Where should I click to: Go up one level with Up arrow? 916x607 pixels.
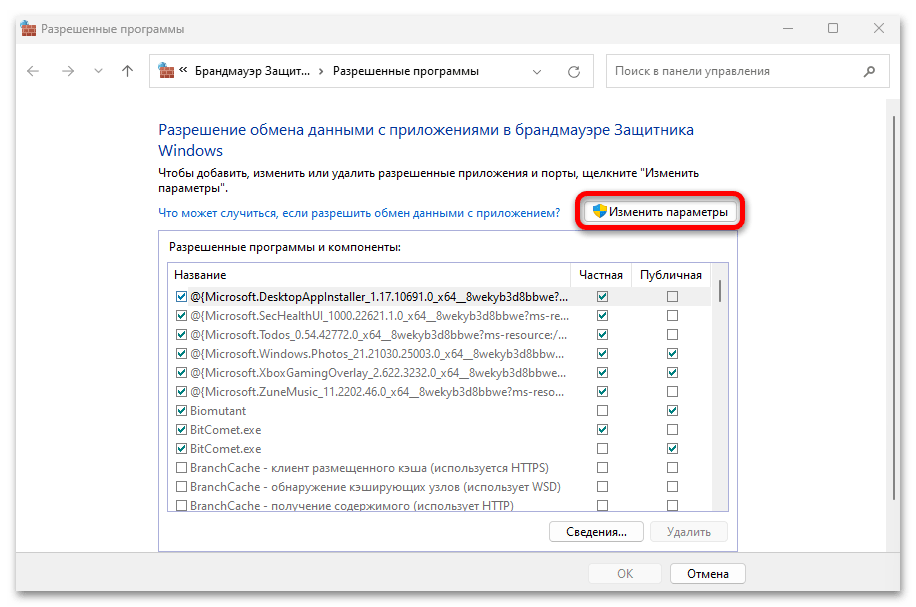(x=127, y=71)
